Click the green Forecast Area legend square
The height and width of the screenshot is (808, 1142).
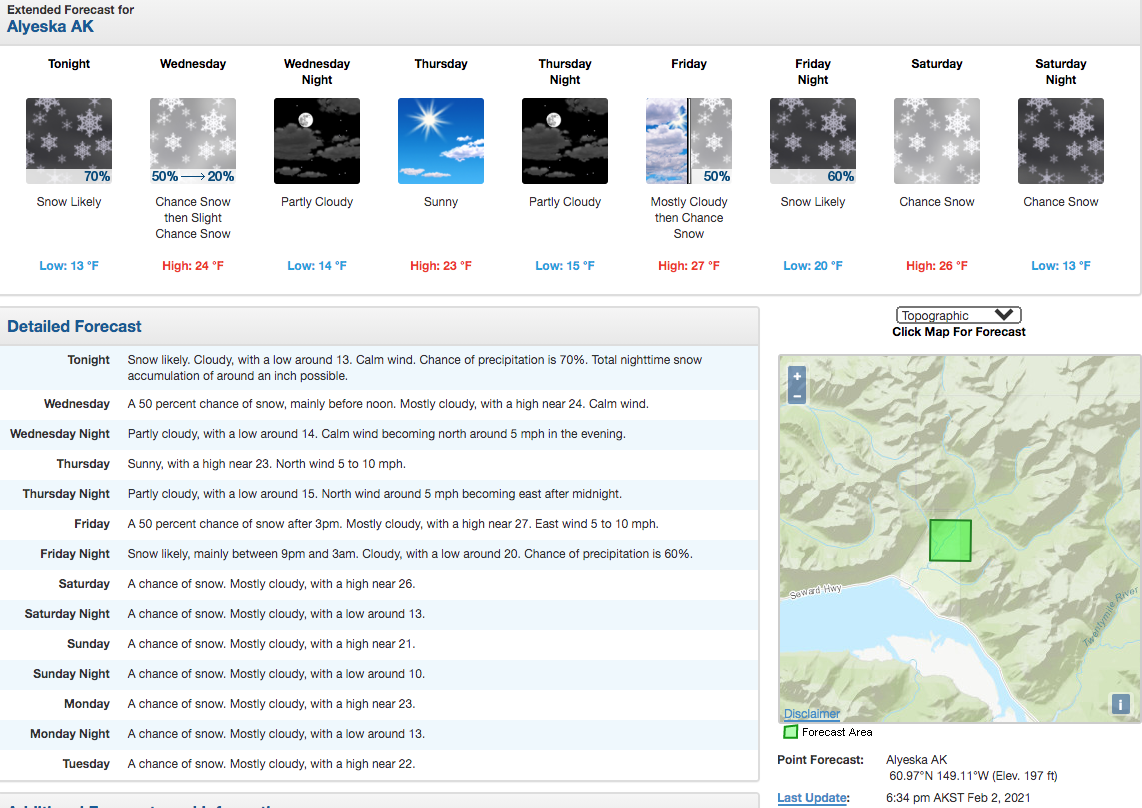tap(790, 731)
